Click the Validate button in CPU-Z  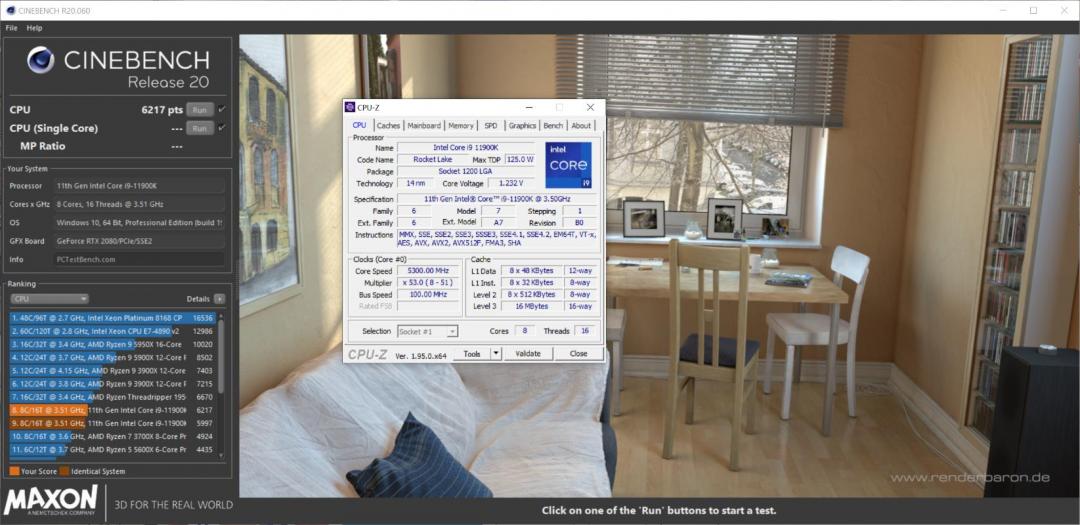point(528,353)
